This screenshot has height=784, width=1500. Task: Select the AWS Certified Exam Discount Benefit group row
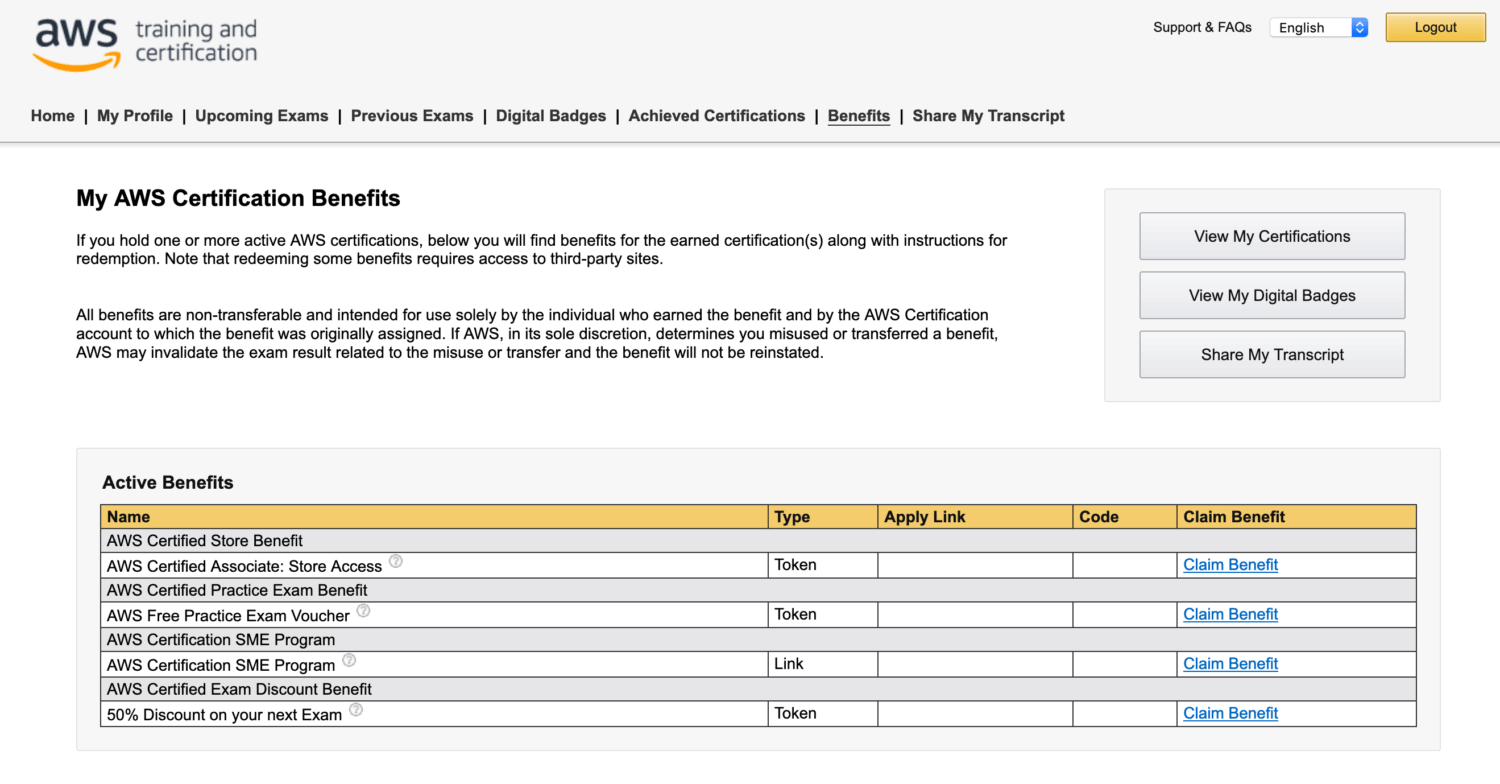(x=759, y=689)
